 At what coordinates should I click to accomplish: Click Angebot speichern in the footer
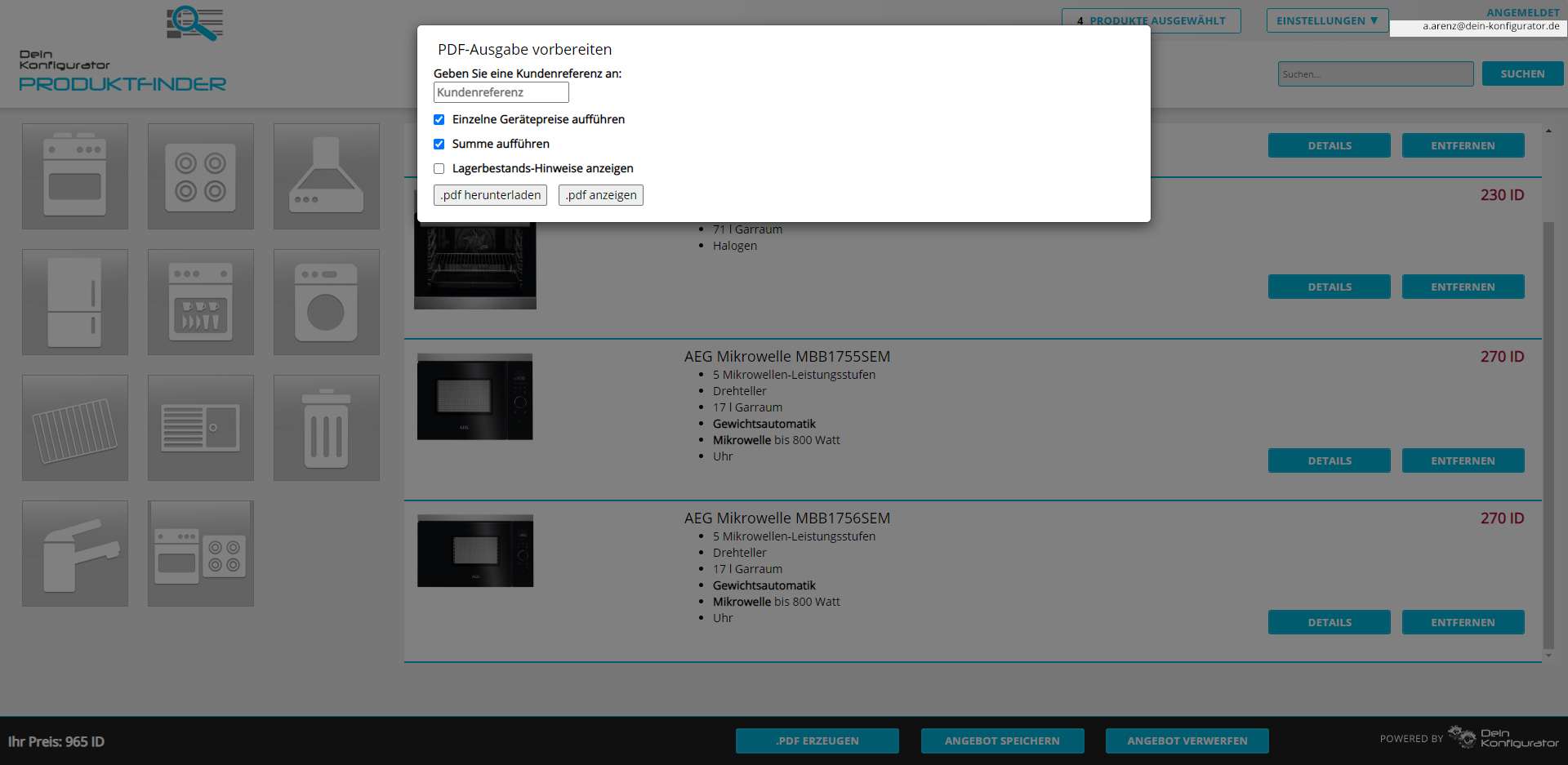tap(1002, 741)
